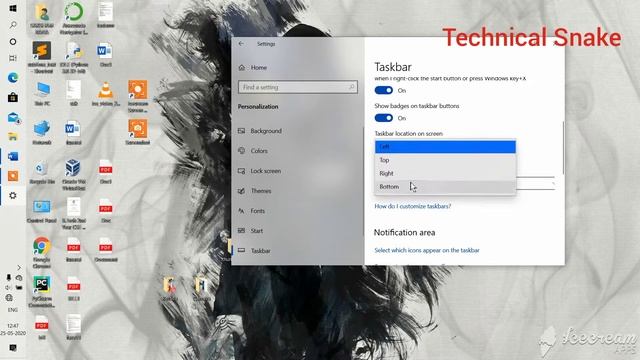Choose Left in taskbar location list
This screenshot has height=360, width=640.
coord(445,147)
